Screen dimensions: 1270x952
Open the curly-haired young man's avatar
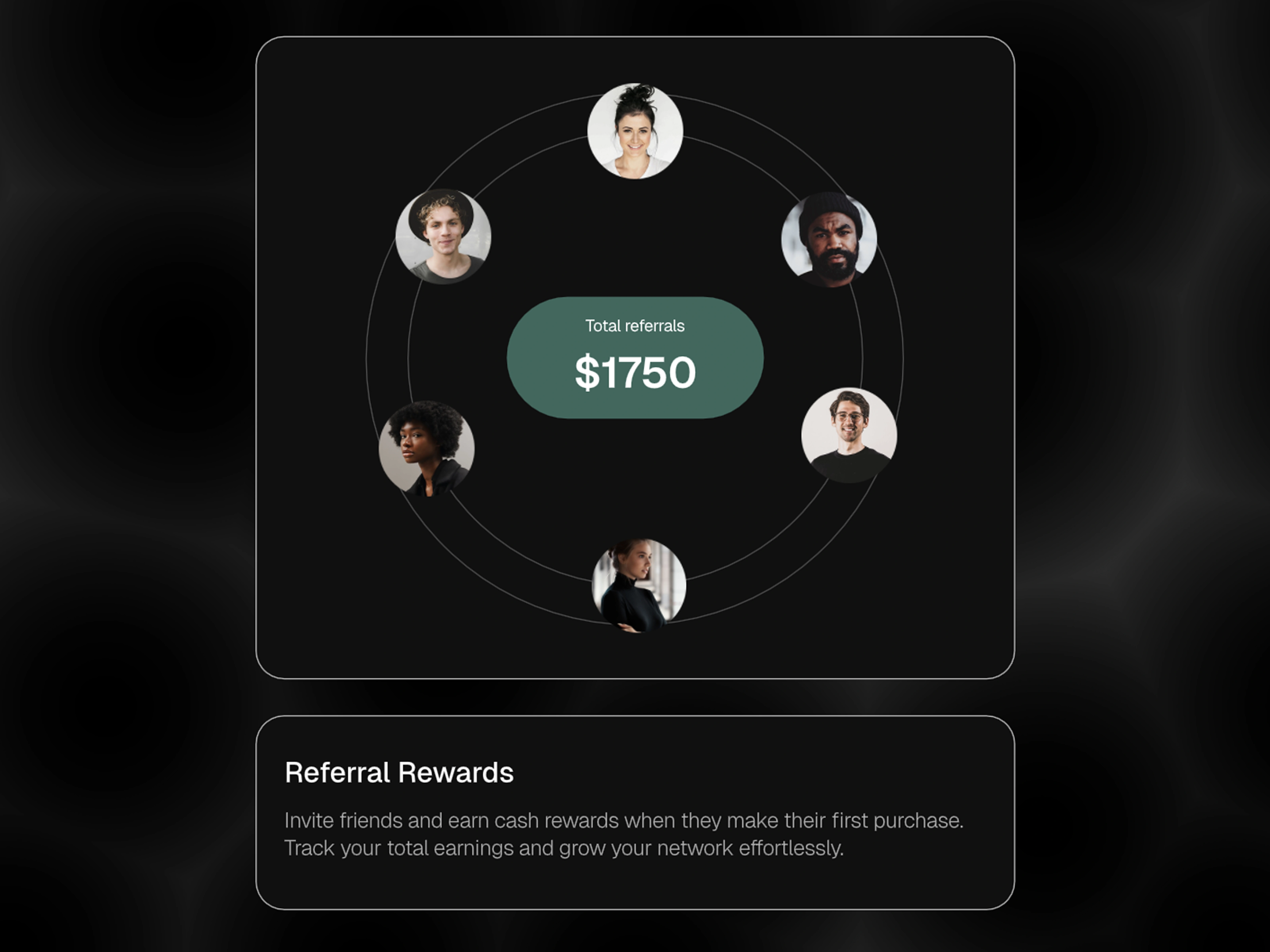coord(443,236)
